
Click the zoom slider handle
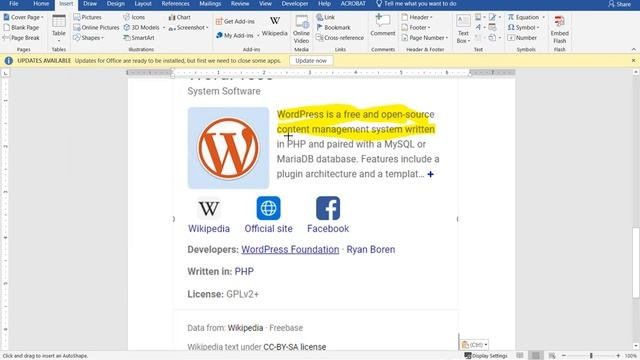(x=591, y=356)
